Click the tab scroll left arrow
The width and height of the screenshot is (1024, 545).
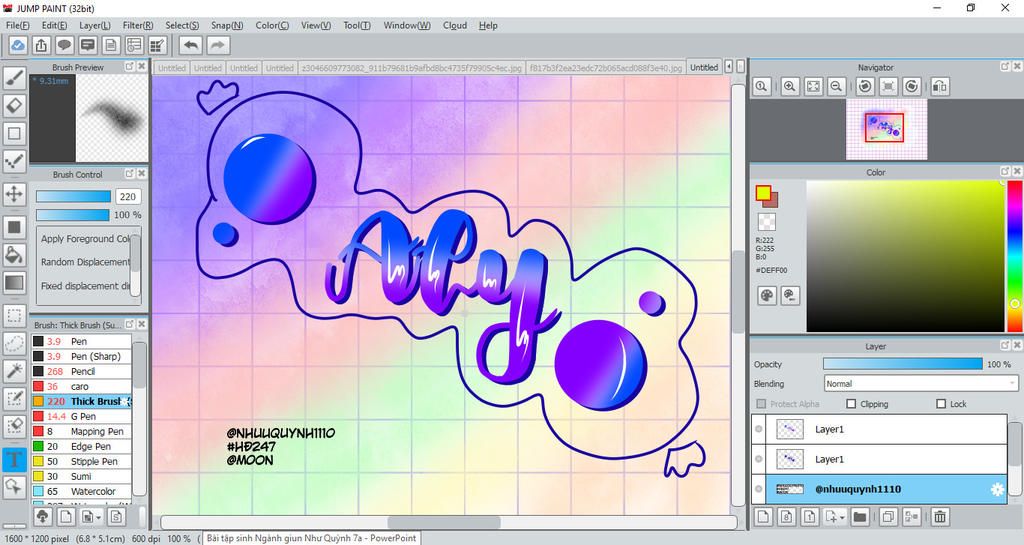729,67
